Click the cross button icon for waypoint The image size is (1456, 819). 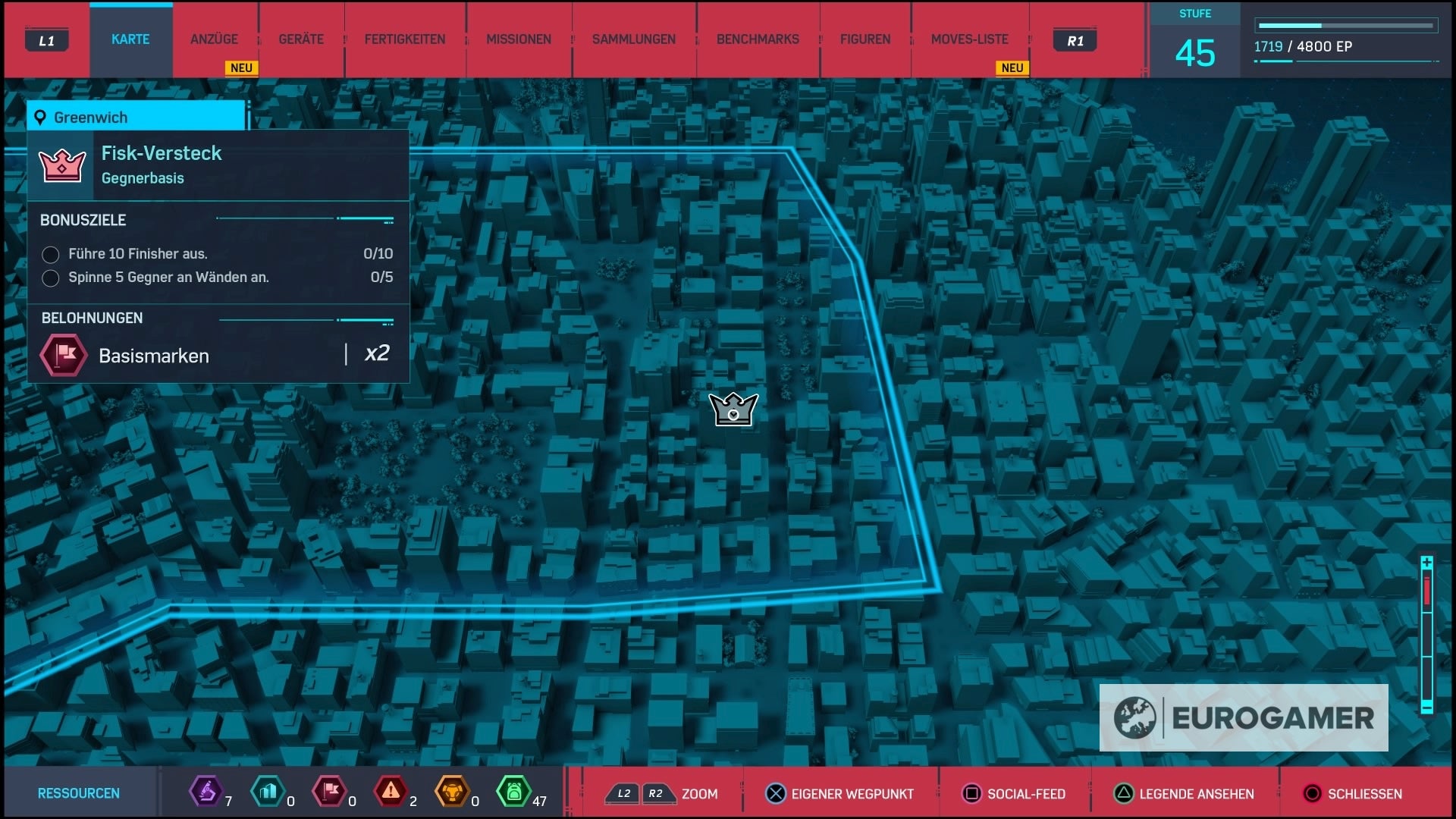(776, 794)
